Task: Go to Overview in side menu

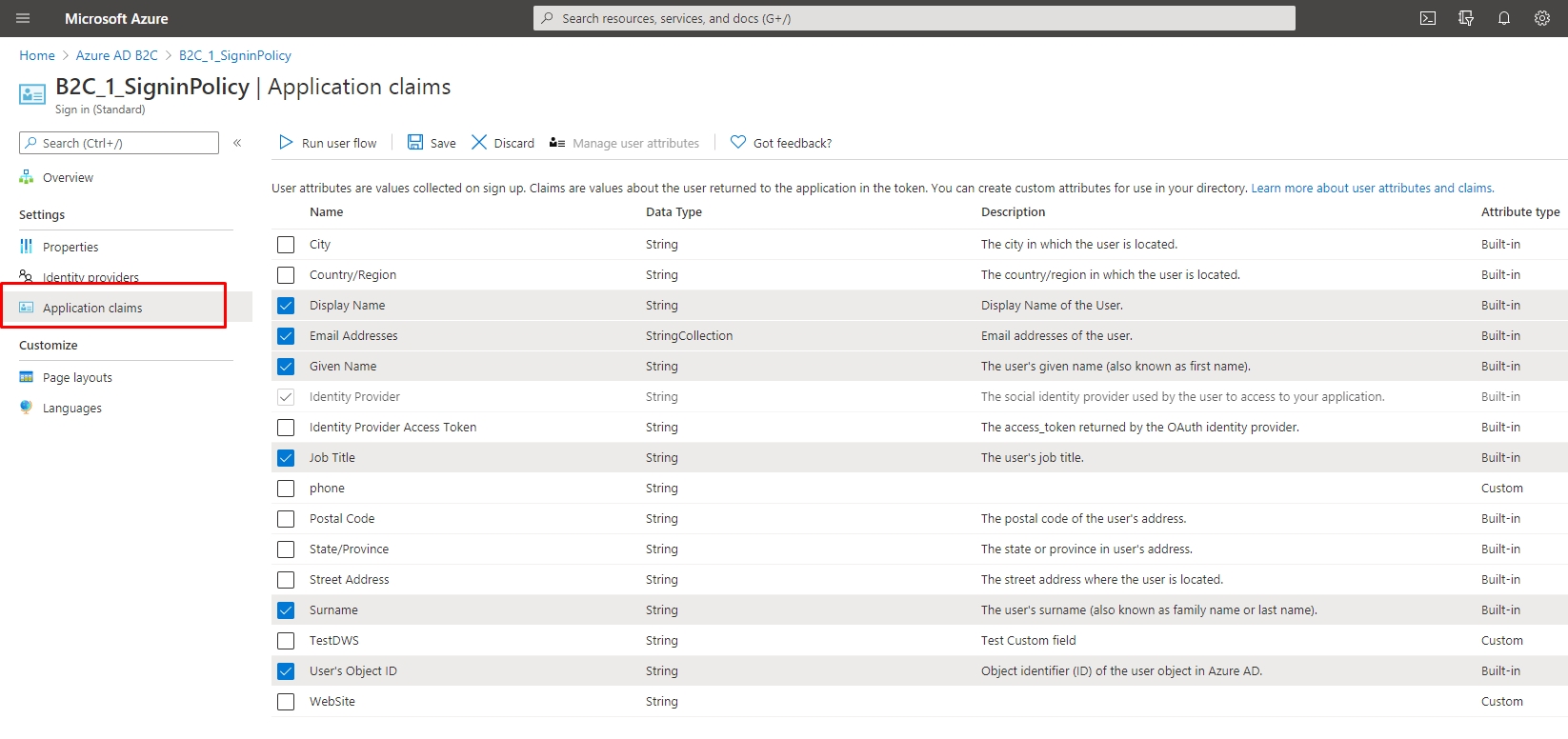Action: 68,178
